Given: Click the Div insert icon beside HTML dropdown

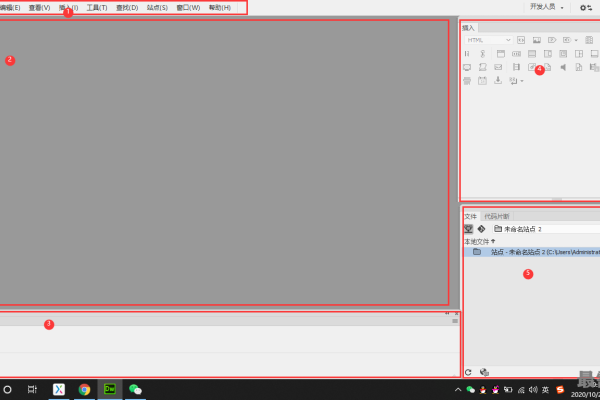Looking at the screenshot, I should coord(521,40).
